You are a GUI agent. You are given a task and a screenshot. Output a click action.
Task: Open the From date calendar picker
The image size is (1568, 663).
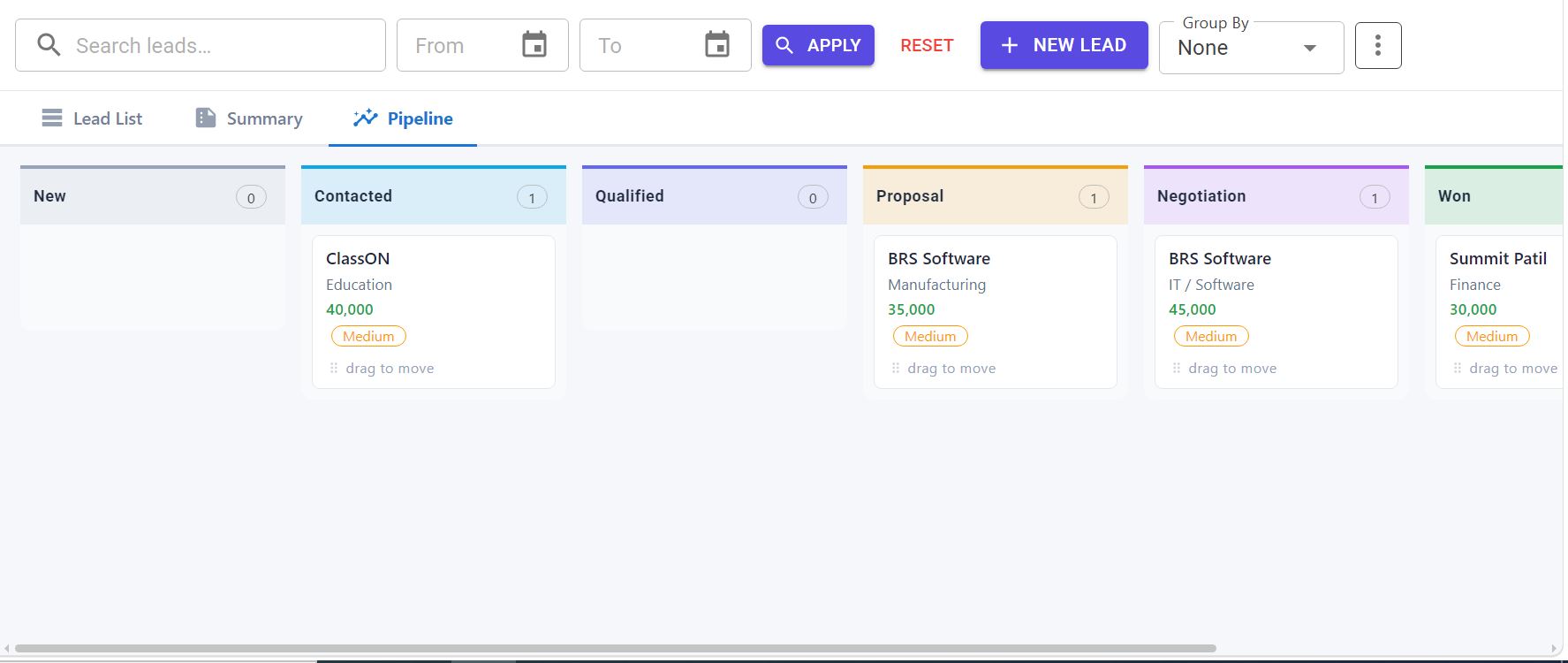coord(534,44)
